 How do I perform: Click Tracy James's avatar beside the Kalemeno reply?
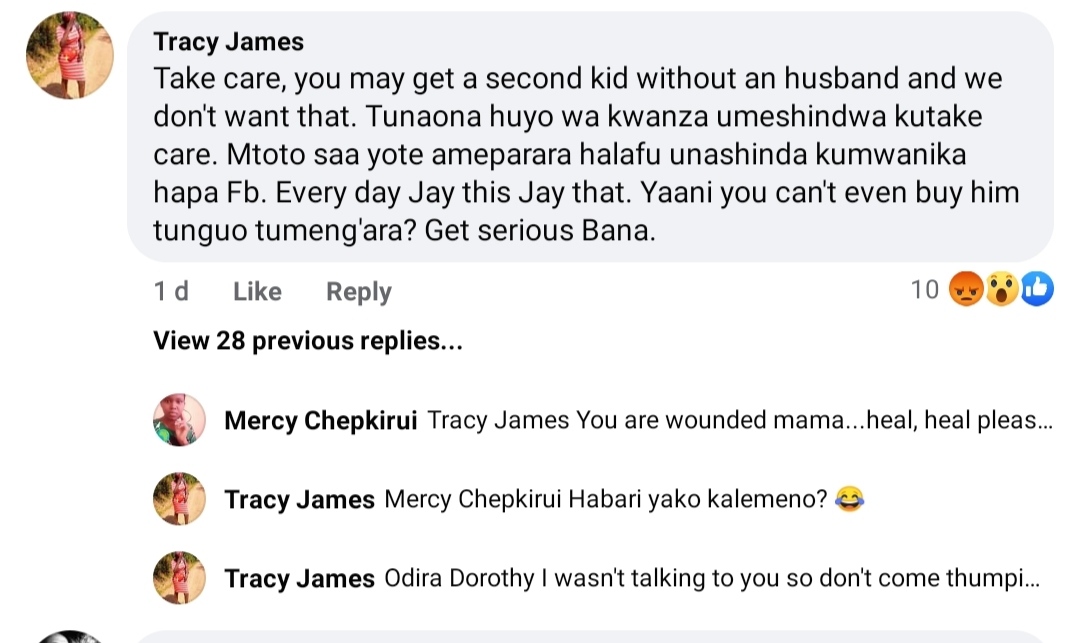[x=179, y=498]
